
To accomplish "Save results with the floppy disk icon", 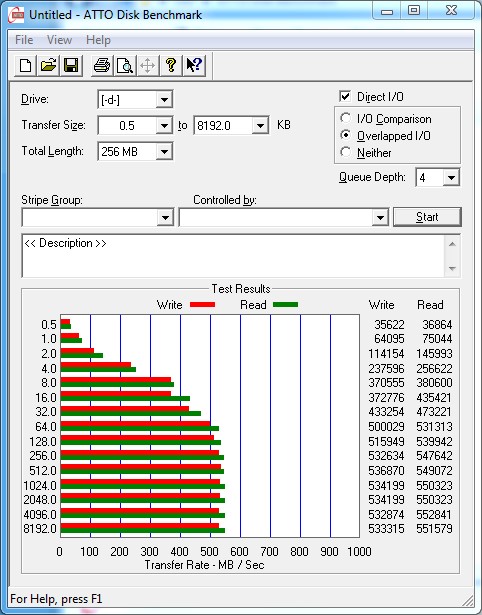I will click(x=71, y=65).
